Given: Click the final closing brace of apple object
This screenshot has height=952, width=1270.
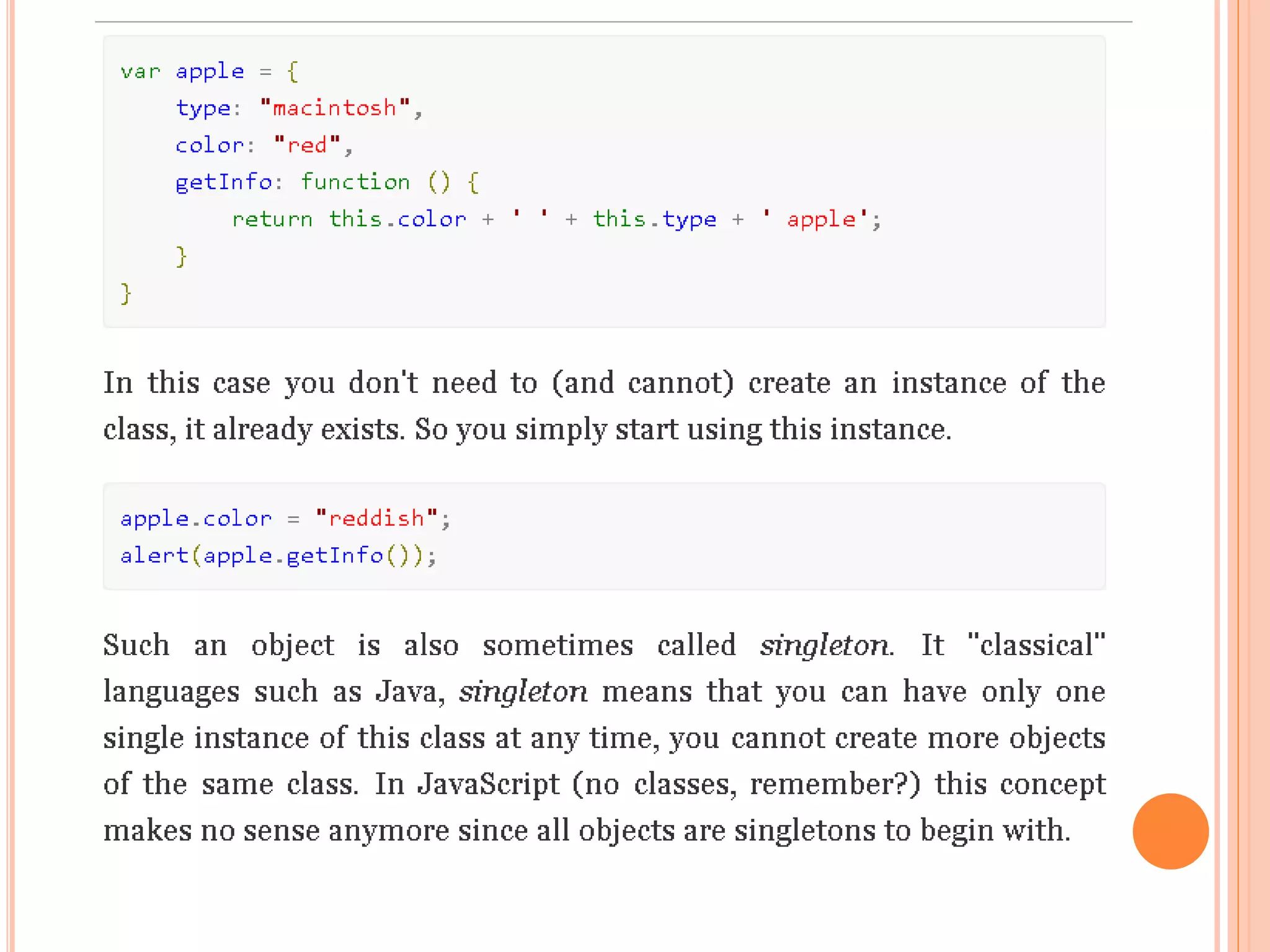Looking at the screenshot, I should (x=126, y=293).
